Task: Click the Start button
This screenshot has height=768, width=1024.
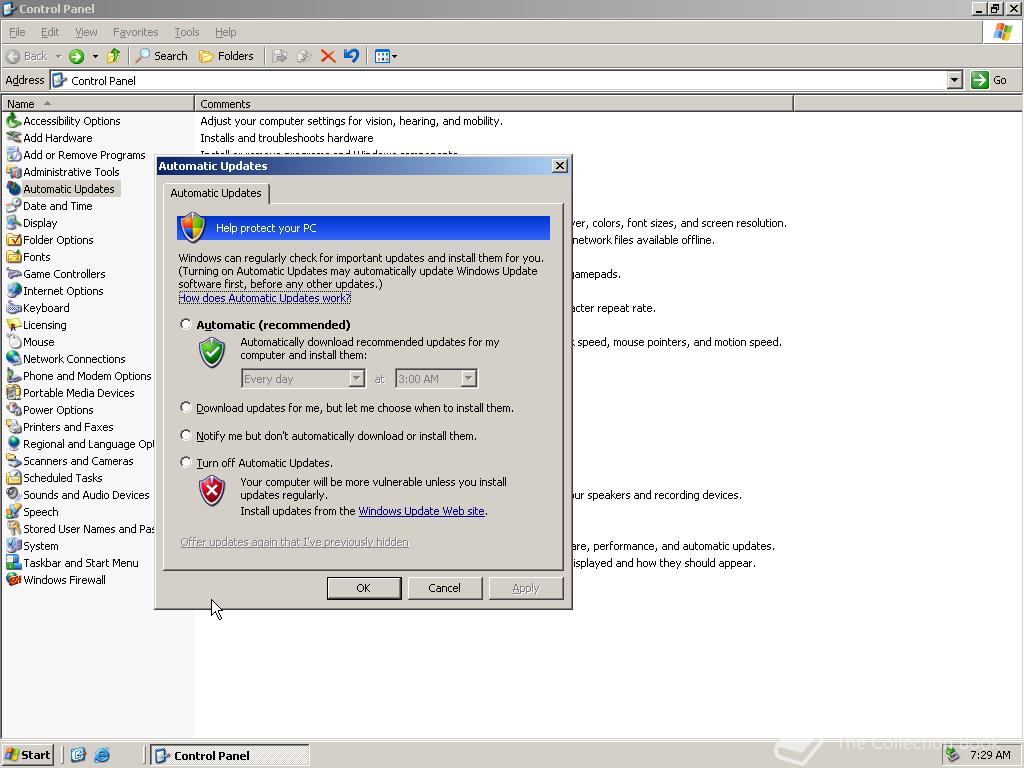Action: click(x=27, y=755)
